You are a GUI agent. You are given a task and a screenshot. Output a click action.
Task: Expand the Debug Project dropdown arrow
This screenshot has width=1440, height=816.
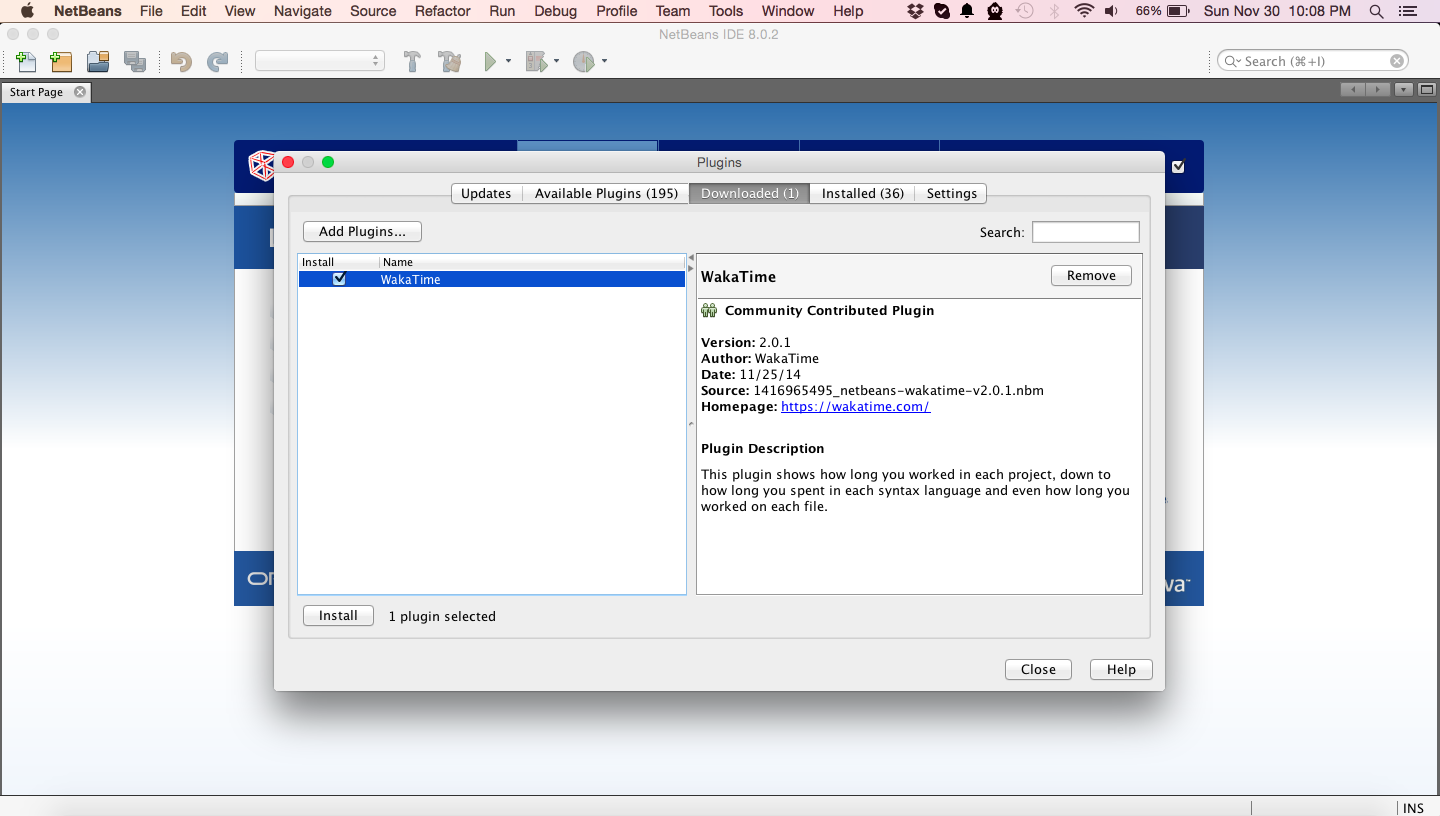pos(556,62)
